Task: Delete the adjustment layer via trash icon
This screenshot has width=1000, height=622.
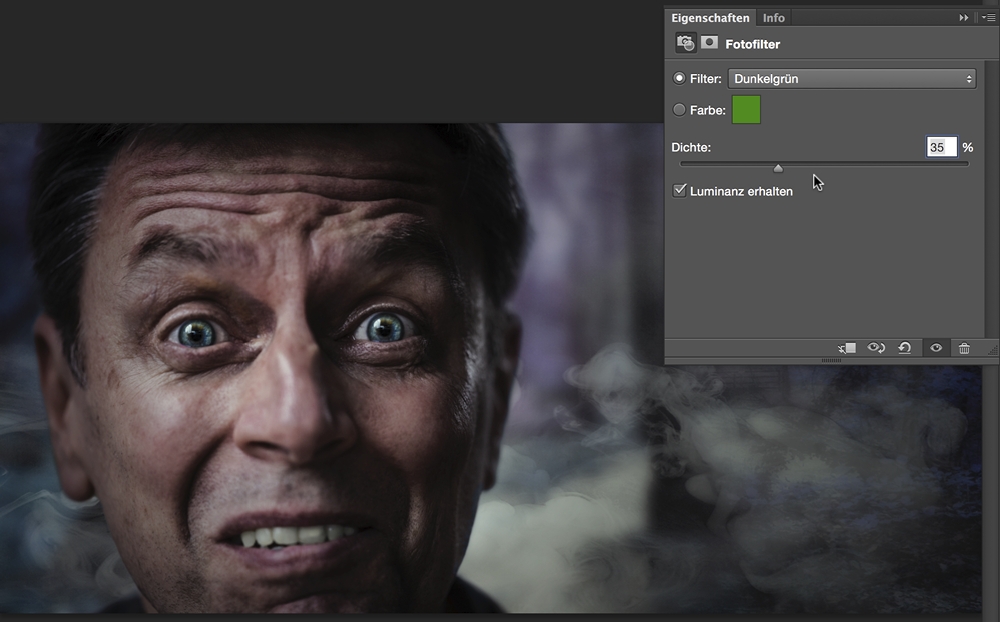Action: (964, 348)
